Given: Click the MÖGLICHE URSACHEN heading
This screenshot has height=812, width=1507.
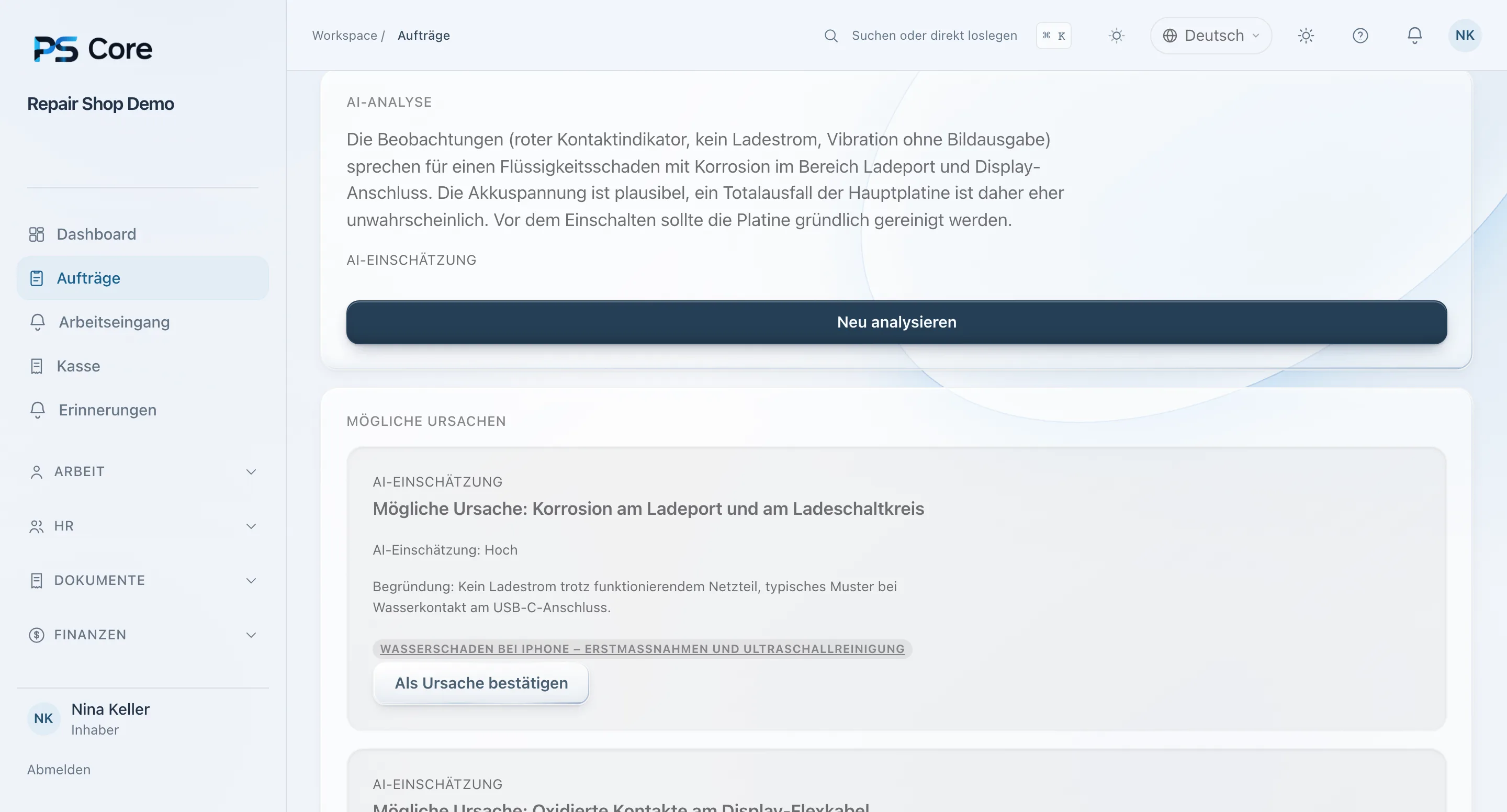Looking at the screenshot, I should coord(426,421).
